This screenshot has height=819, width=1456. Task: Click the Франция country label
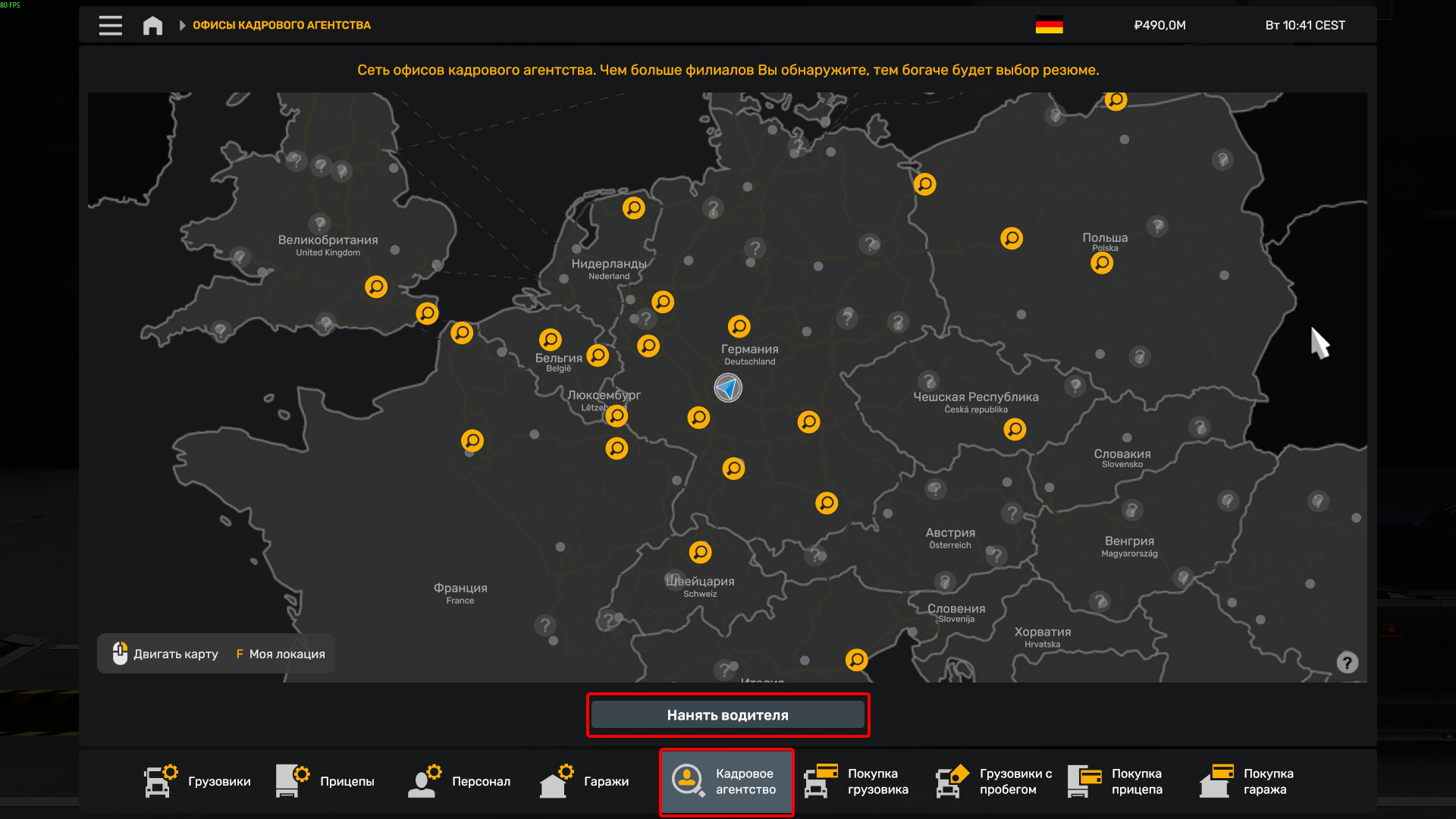pos(460,588)
